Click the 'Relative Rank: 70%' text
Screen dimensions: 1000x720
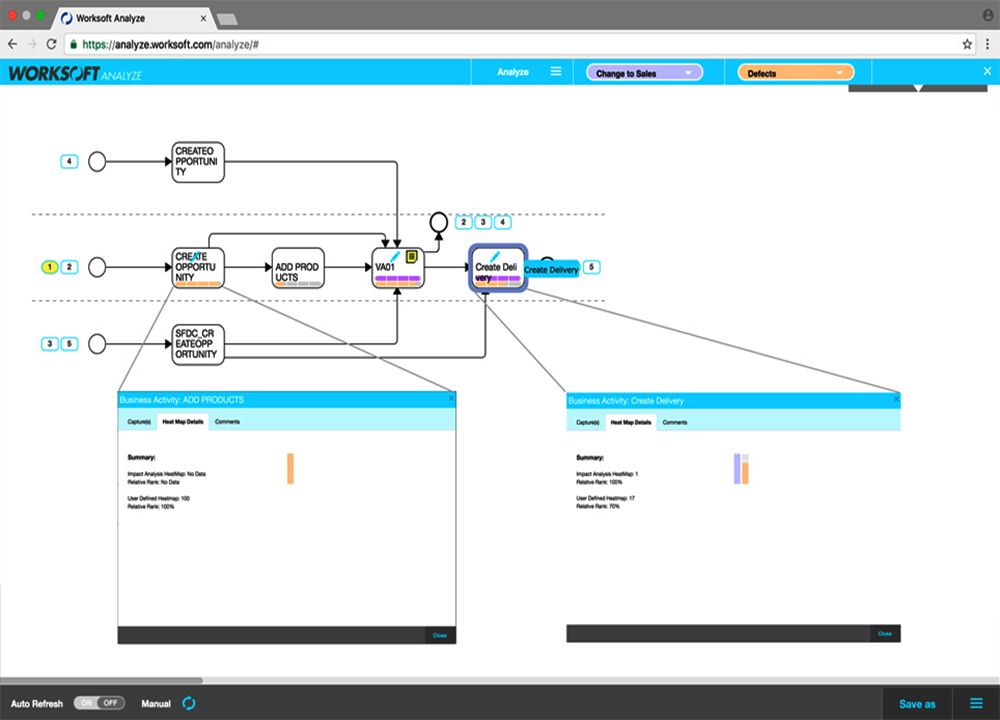(598, 506)
